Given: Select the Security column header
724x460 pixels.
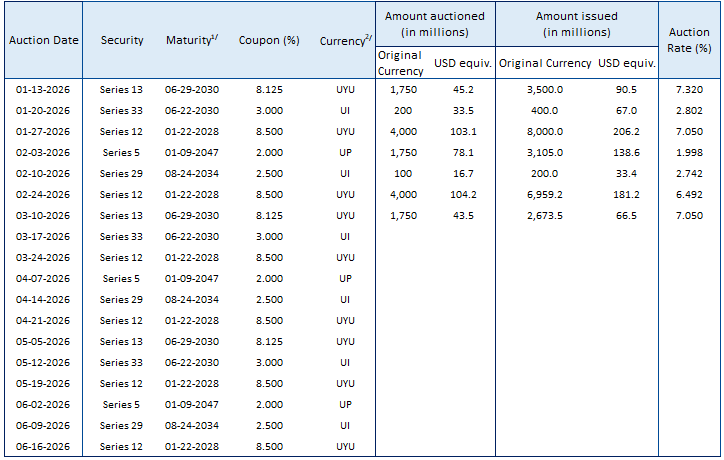Looking at the screenshot, I should coord(121,40).
